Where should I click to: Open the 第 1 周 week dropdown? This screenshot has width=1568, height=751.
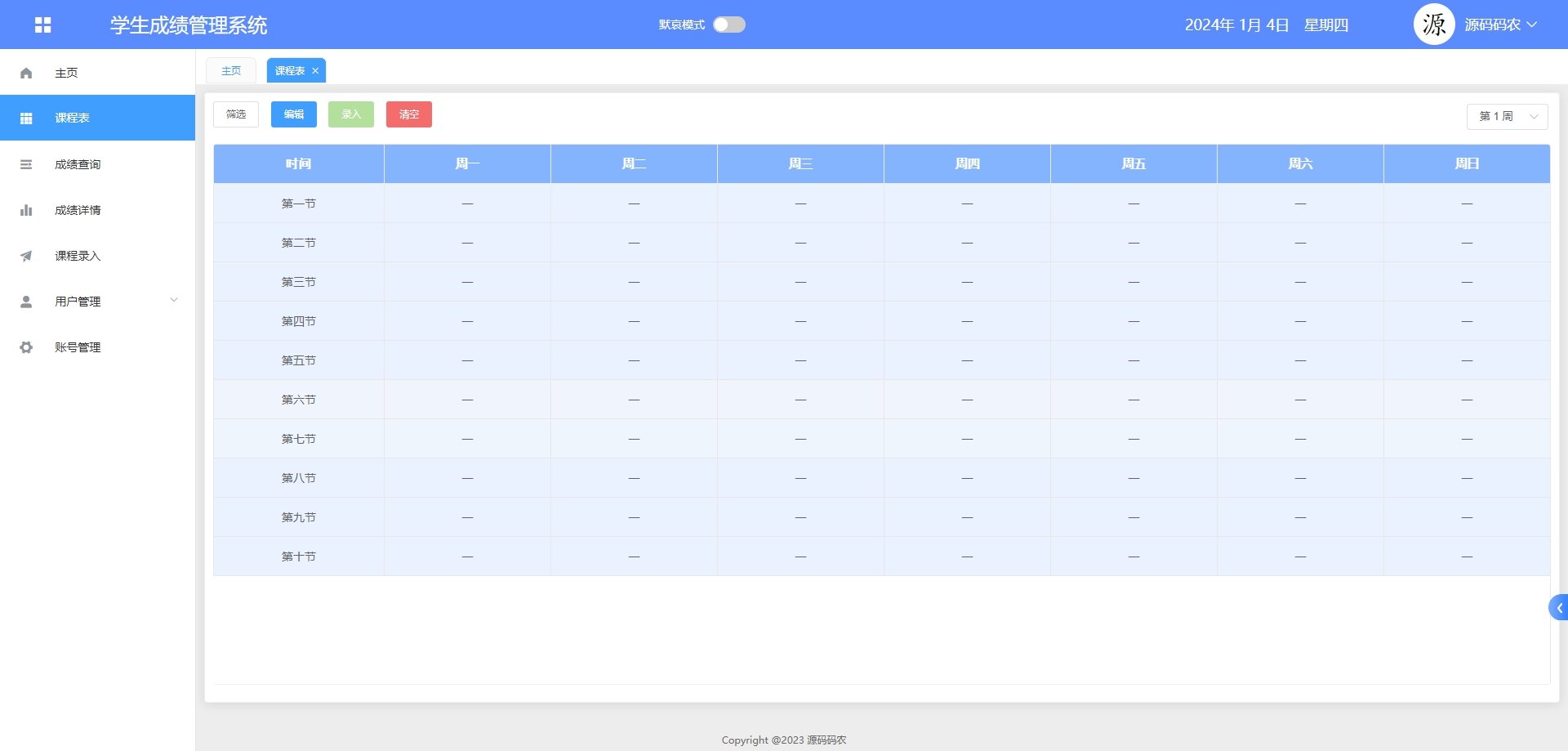pos(1507,116)
